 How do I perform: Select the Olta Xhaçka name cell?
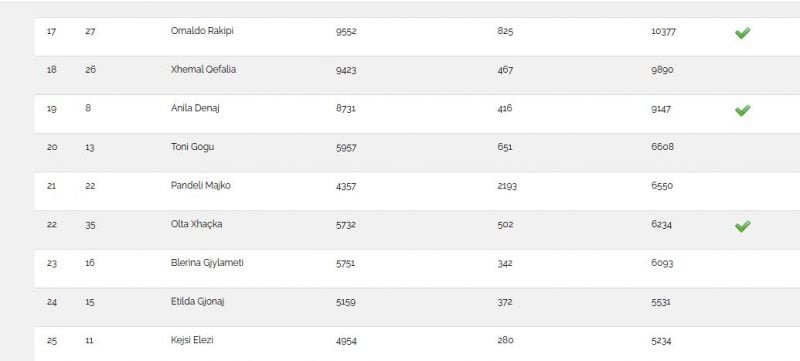coord(196,224)
